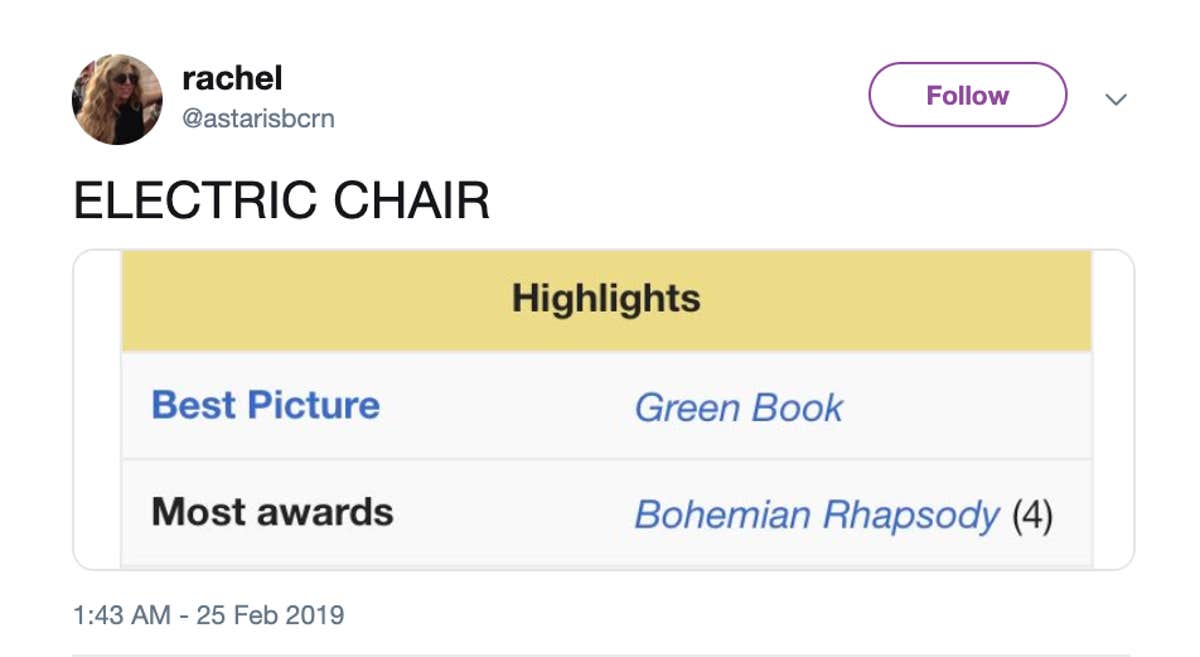Click the embedded Highlights table image
The image size is (1200, 657).
coord(605,405)
